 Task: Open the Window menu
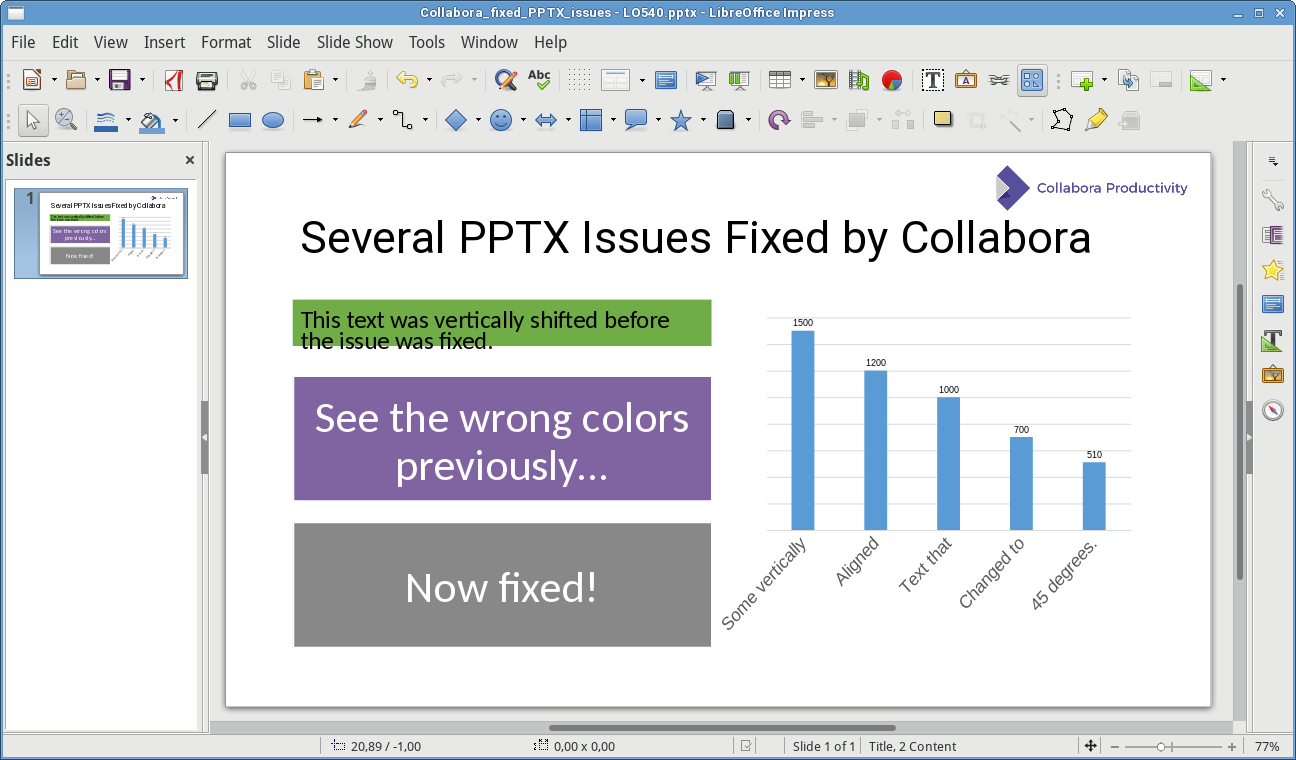[489, 42]
